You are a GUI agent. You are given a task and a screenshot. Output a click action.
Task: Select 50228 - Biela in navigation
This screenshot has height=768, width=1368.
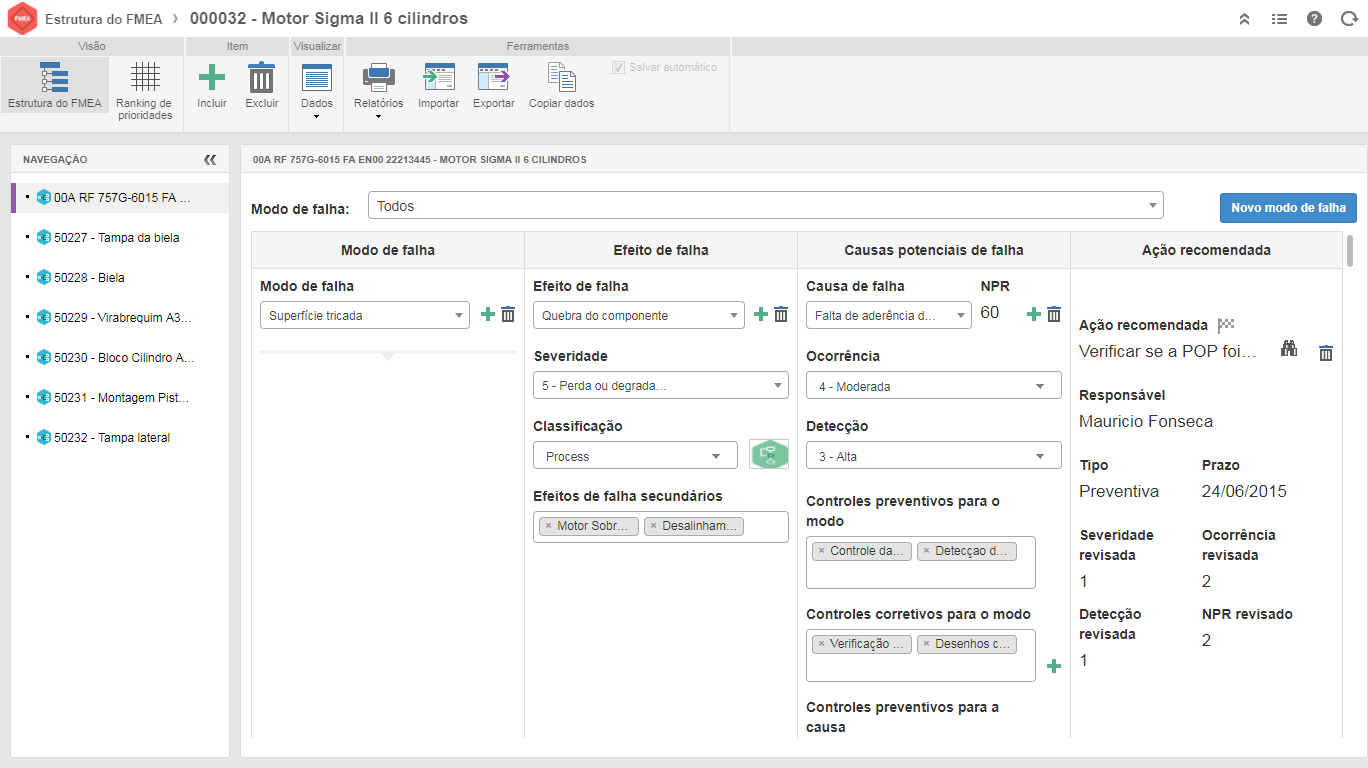tap(89, 278)
